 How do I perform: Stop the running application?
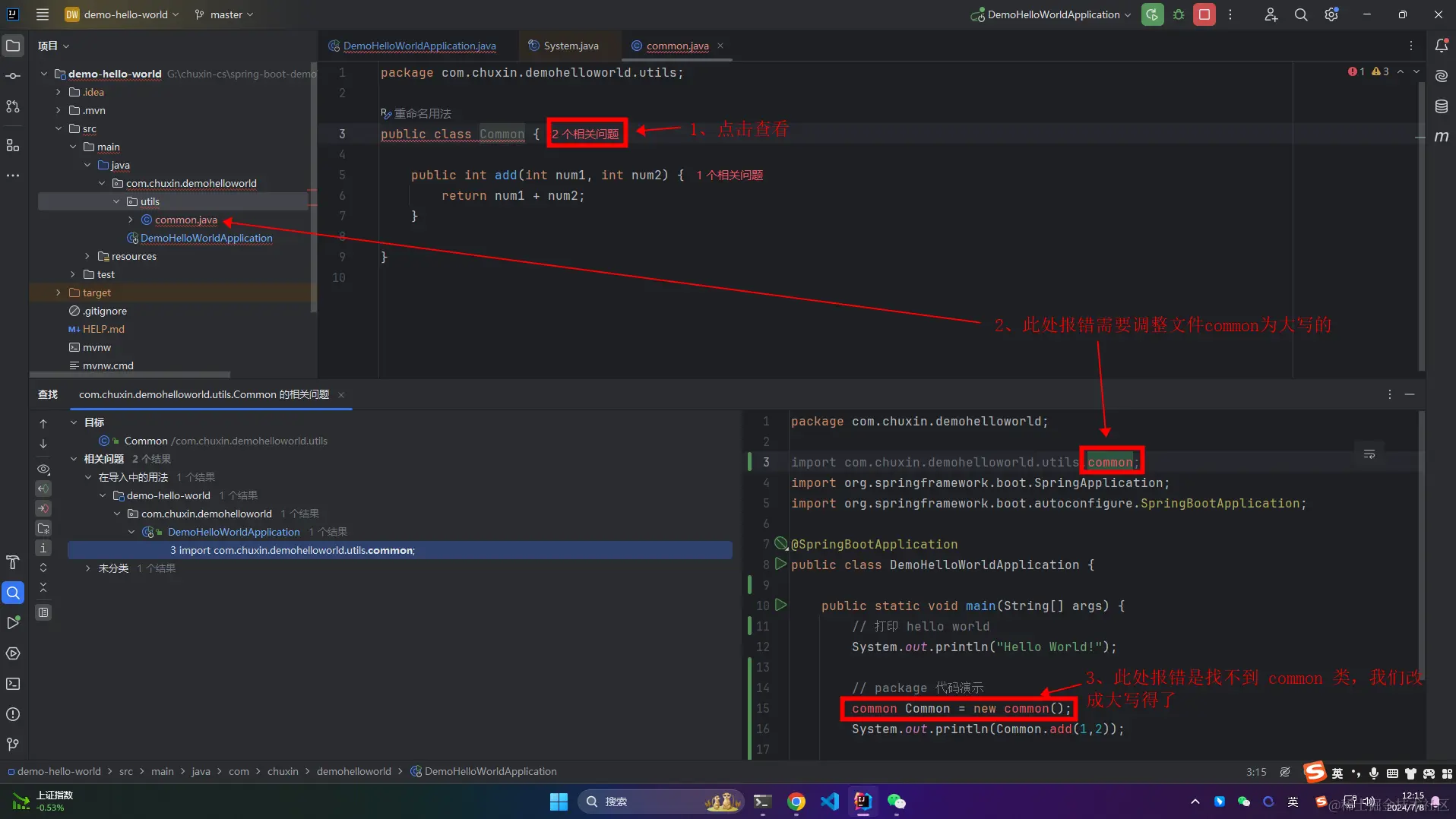click(1204, 14)
